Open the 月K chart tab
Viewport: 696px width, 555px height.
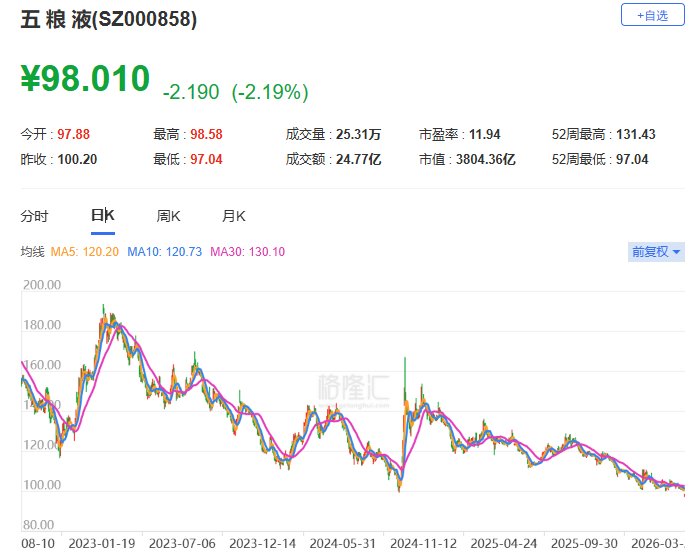pos(233,216)
